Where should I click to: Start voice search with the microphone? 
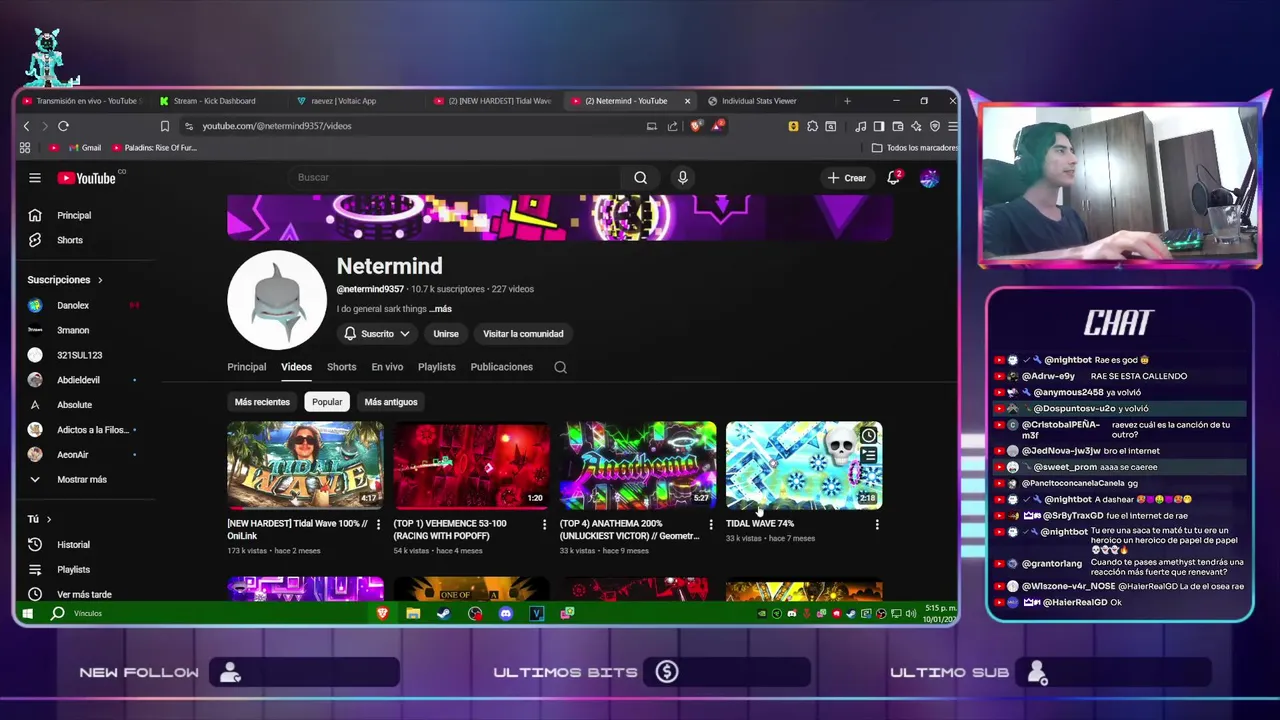[x=683, y=178]
